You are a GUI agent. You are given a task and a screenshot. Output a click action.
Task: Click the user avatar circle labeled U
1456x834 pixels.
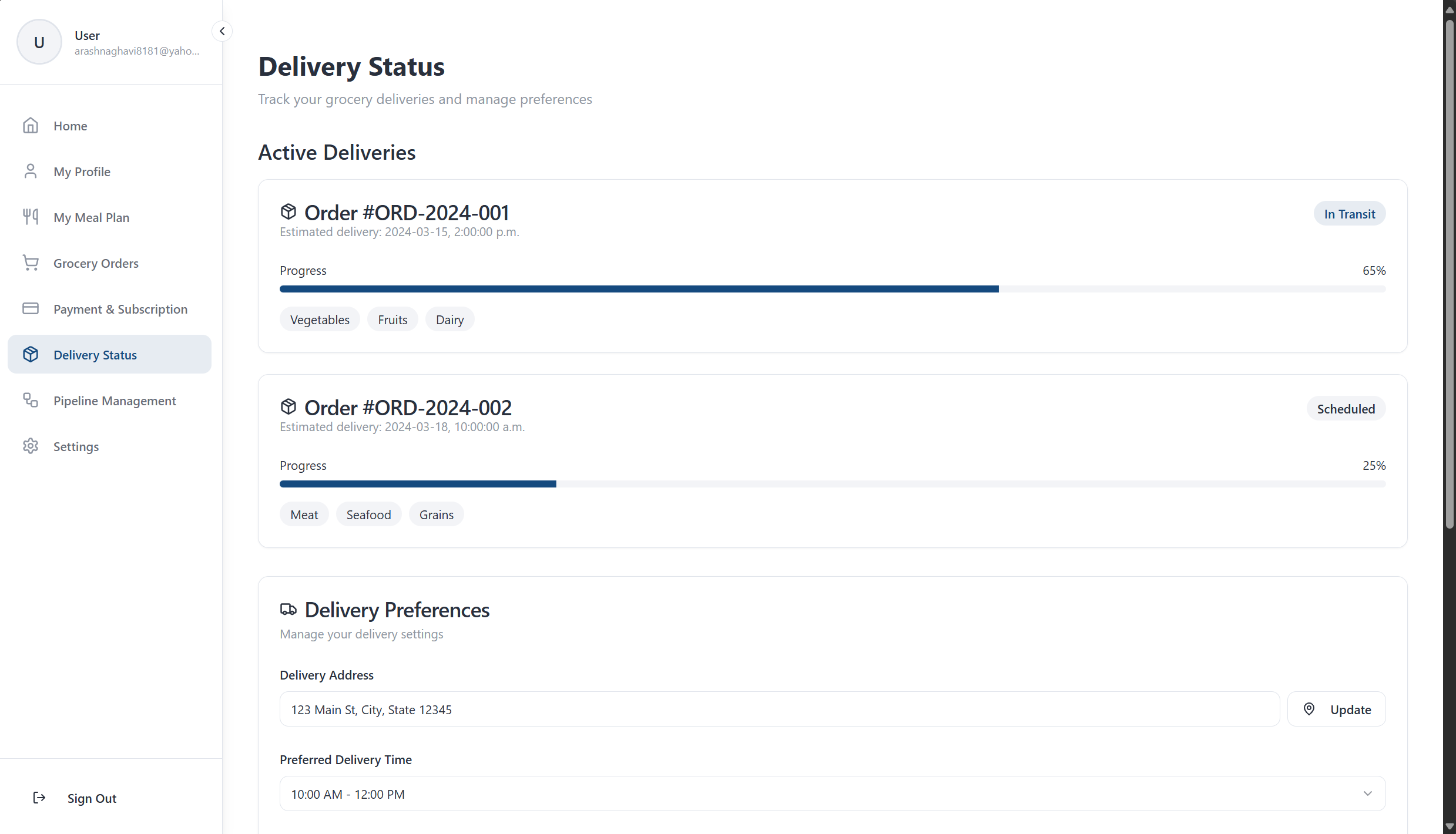[x=39, y=42]
